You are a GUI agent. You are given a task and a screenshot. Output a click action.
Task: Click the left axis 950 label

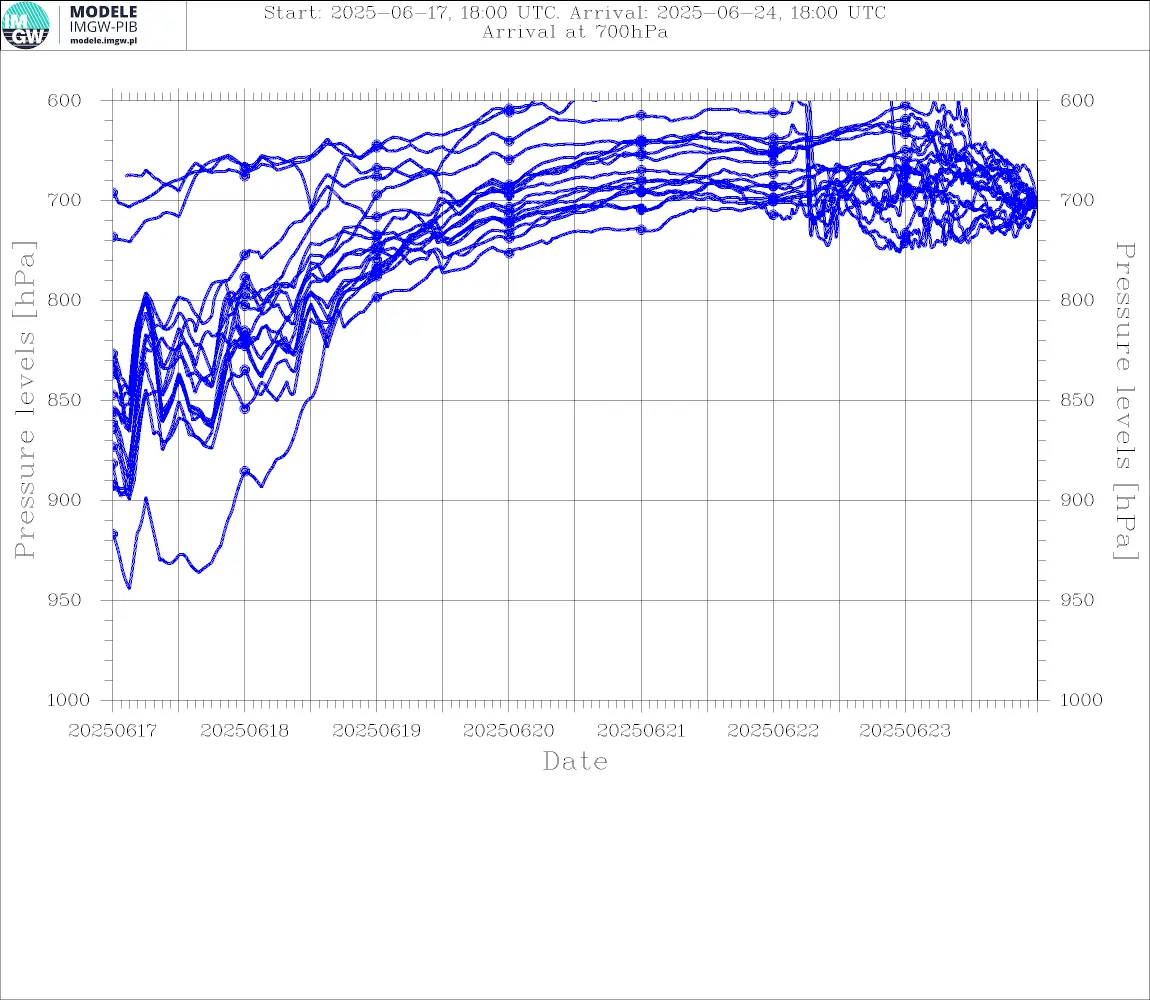pyautogui.click(x=65, y=600)
